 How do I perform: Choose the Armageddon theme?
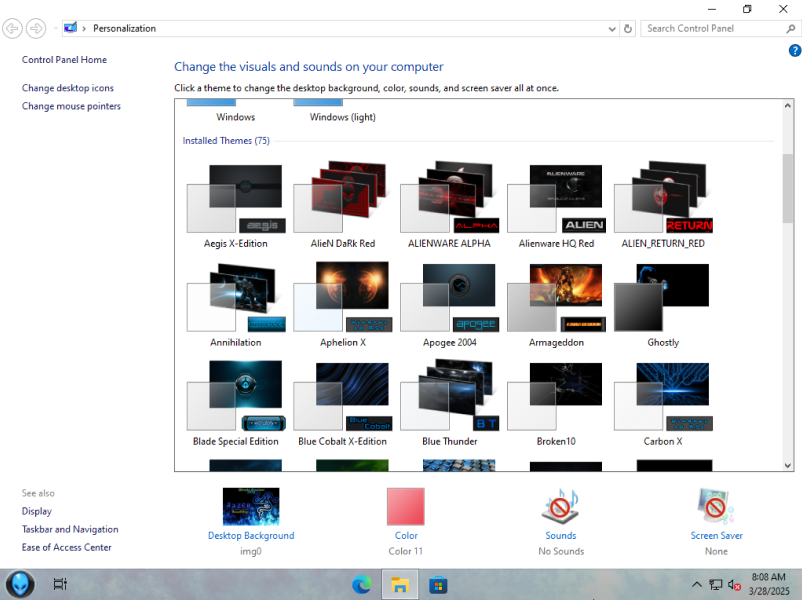click(x=556, y=304)
